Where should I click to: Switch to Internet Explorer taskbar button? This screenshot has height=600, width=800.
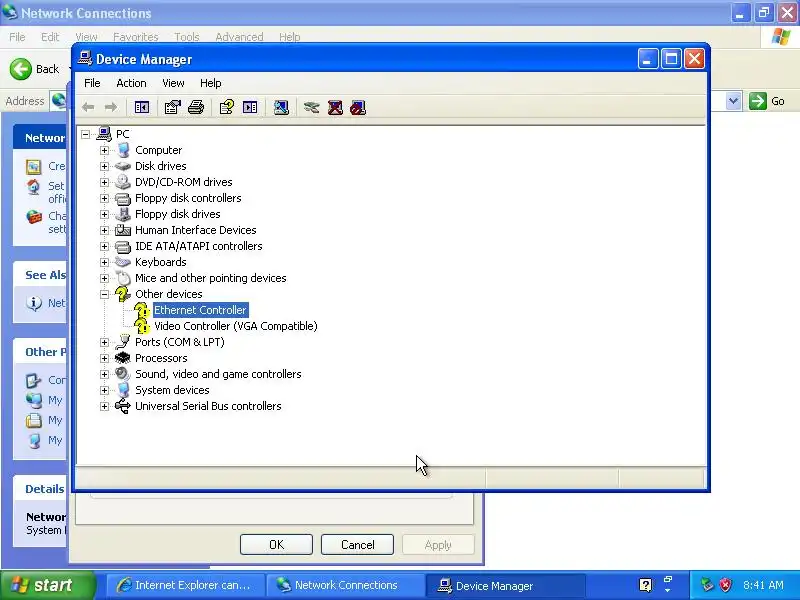(x=185, y=585)
